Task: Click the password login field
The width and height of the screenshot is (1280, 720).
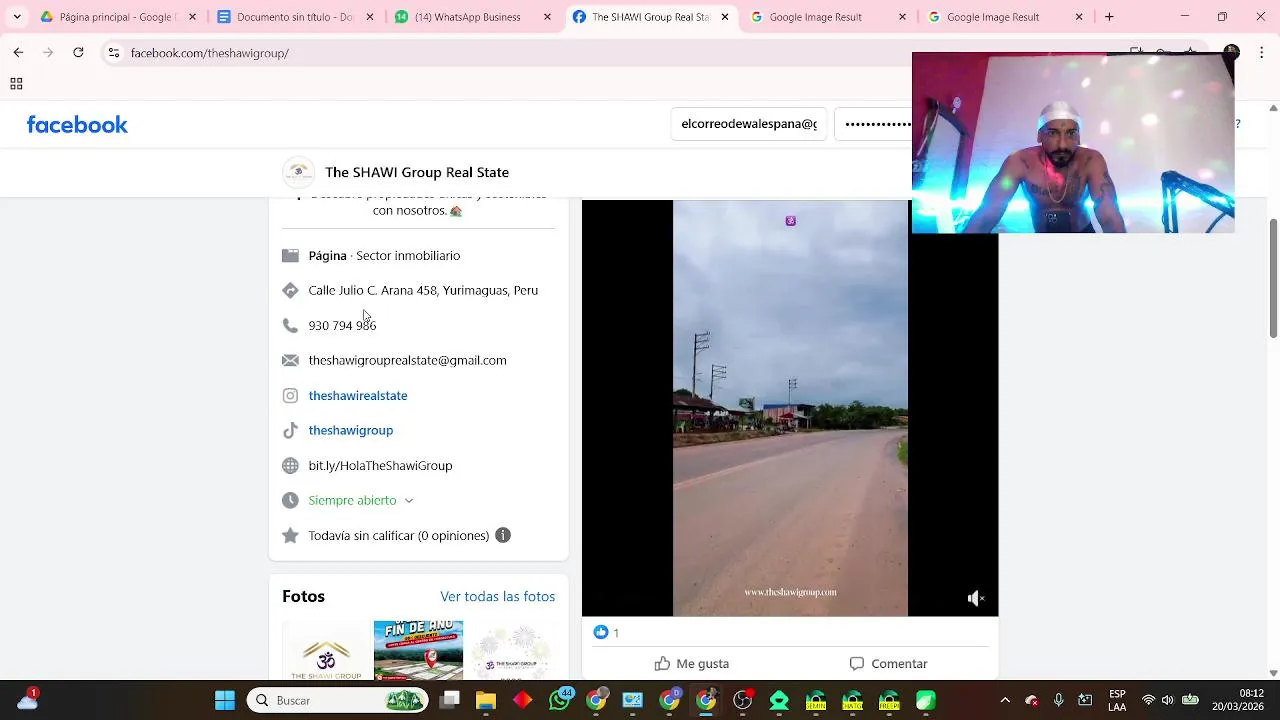Action: [873, 124]
